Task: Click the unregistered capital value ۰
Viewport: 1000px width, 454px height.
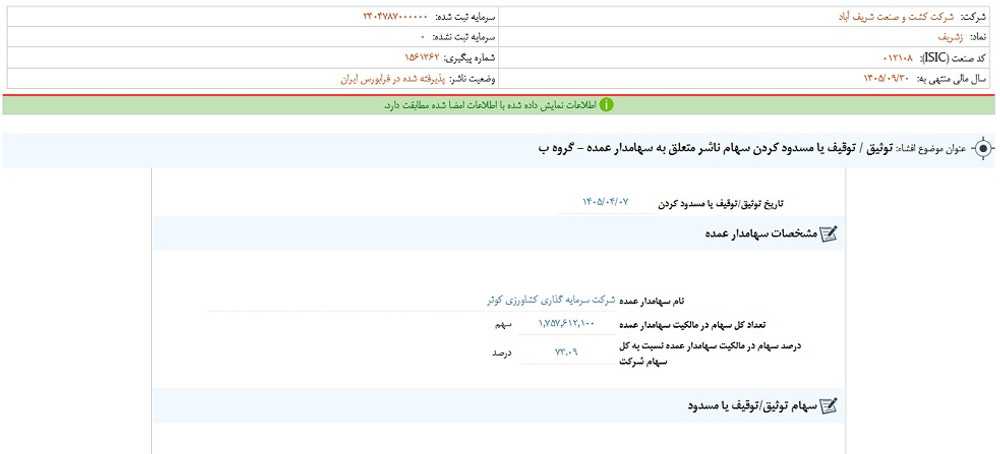Action: pyautogui.click(x=423, y=38)
